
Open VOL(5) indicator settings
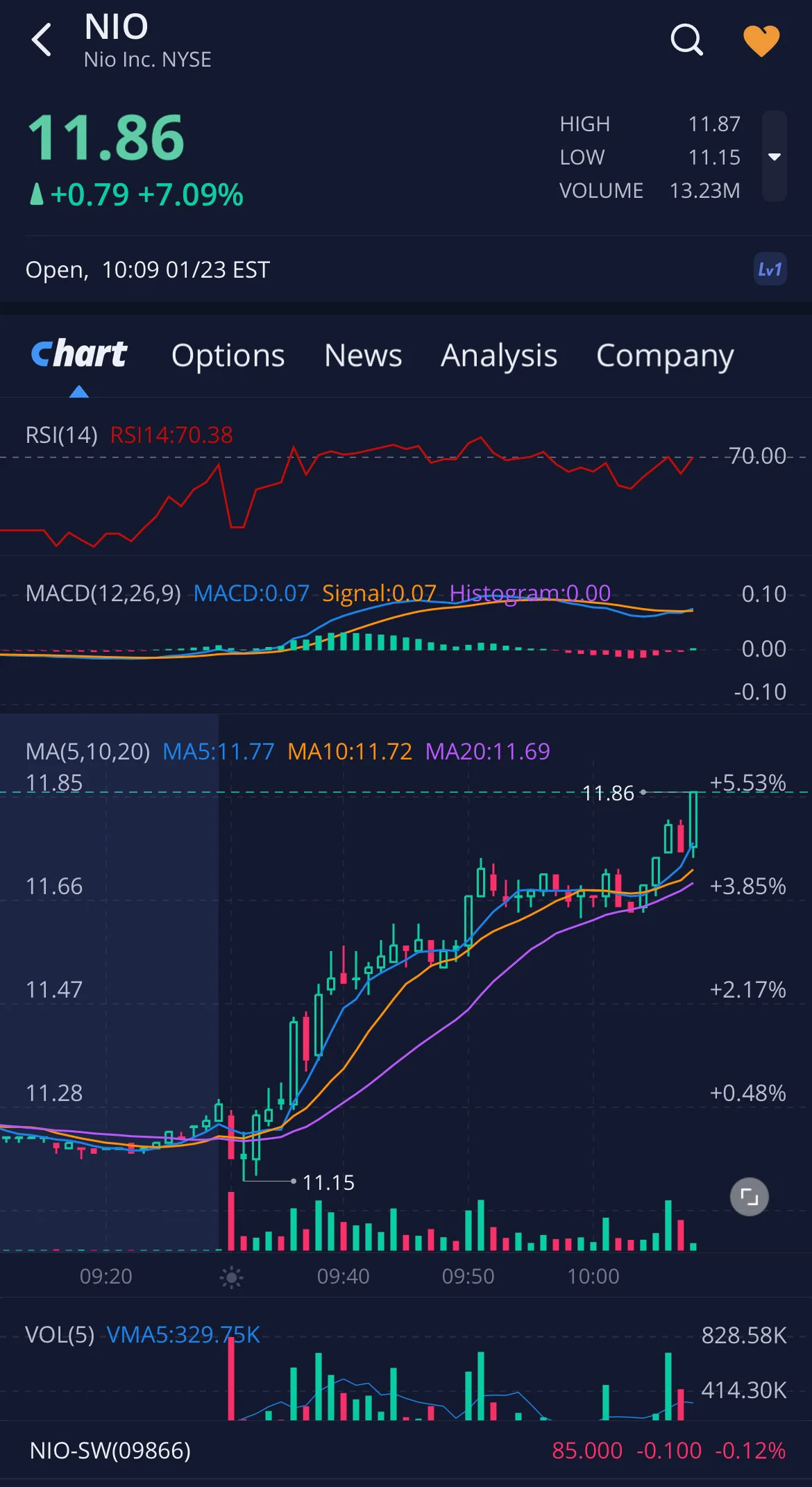click(x=60, y=1335)
